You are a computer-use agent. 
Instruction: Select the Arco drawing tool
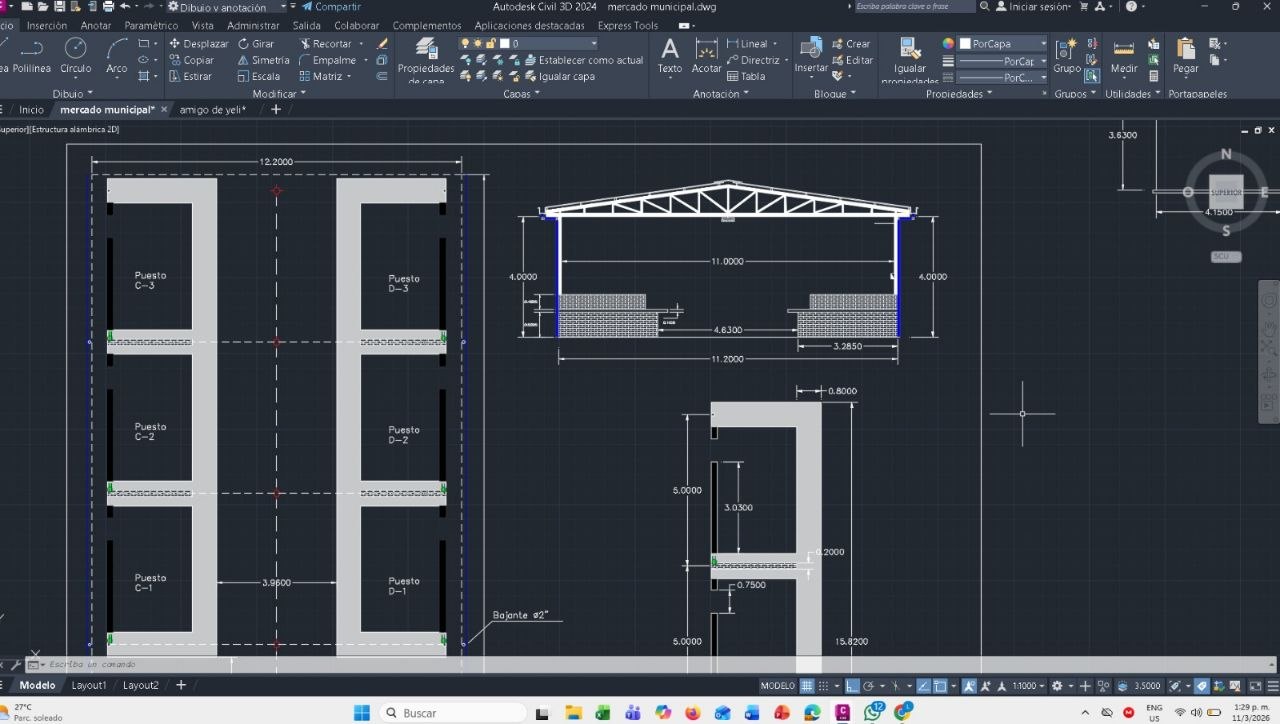click(117, 56)
